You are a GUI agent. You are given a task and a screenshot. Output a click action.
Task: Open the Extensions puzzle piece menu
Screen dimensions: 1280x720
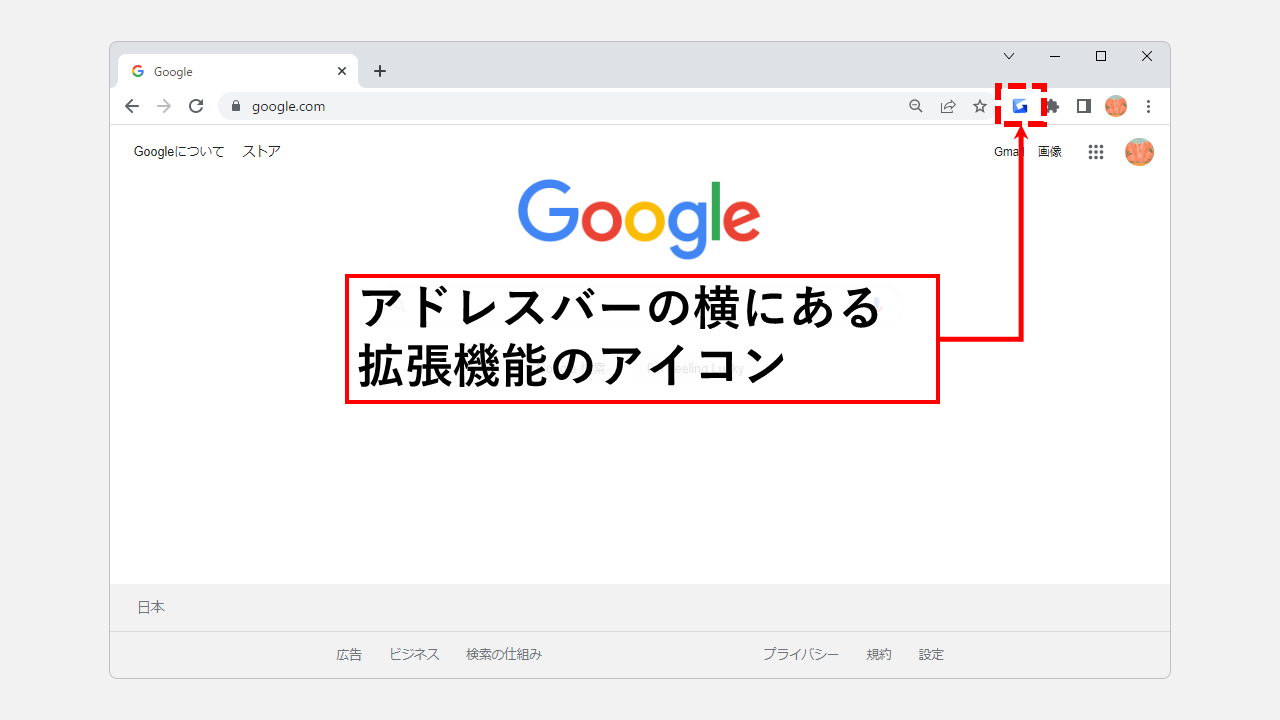pyautogui.click(x=1052, y=106)
